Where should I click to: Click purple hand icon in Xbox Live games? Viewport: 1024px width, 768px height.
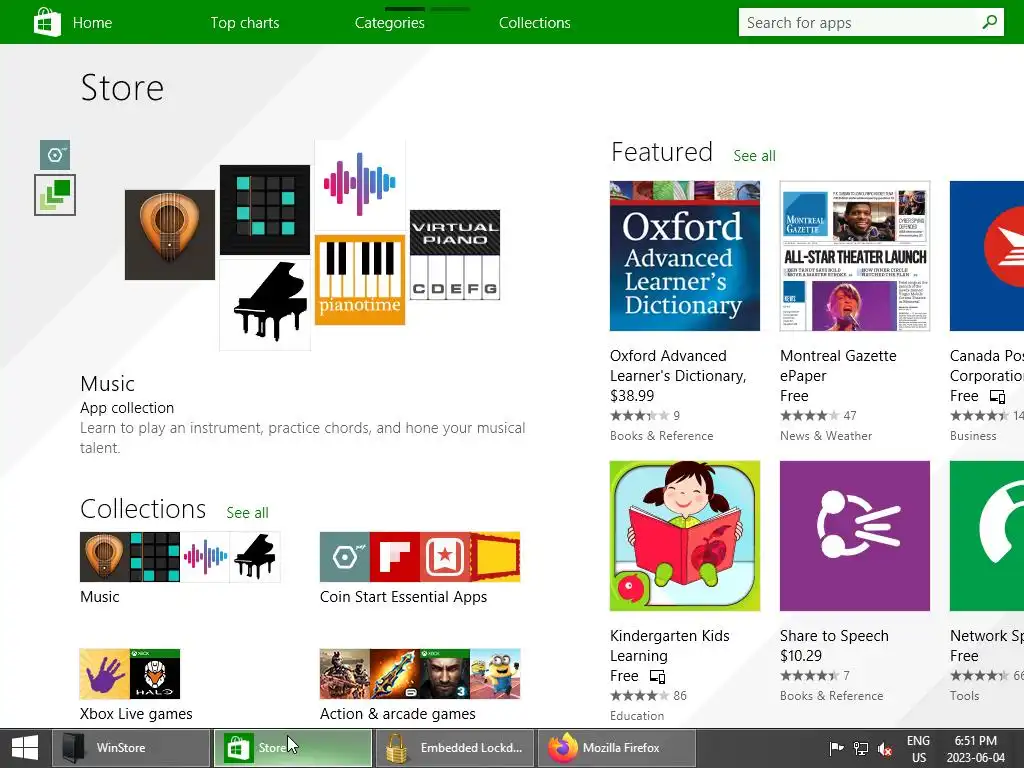[x=104, y=674]
